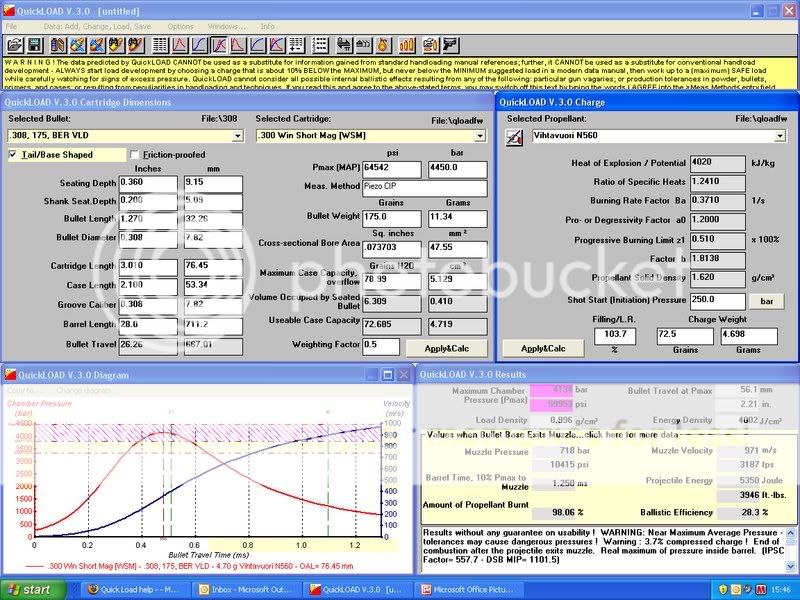Toggle the Shot Start pressure bar unit button
The height and width of the screenshot is (600, 800).
tap(765, 300)
